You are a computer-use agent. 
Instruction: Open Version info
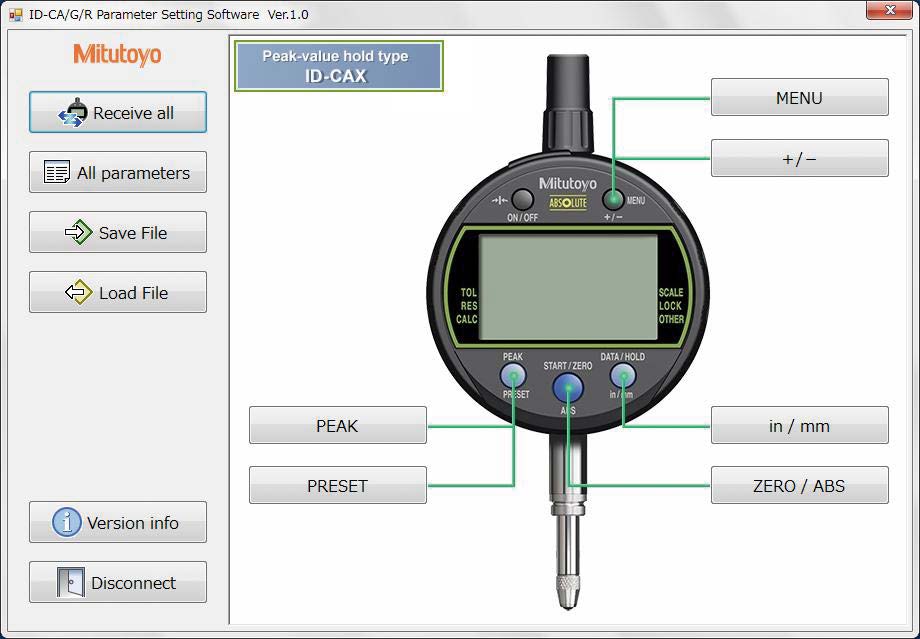(x=118, y=522)
